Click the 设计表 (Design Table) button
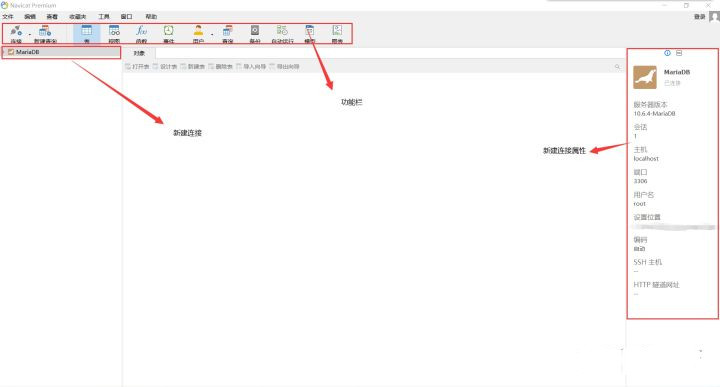The image size is (720, 387). (x=165, y=67)
